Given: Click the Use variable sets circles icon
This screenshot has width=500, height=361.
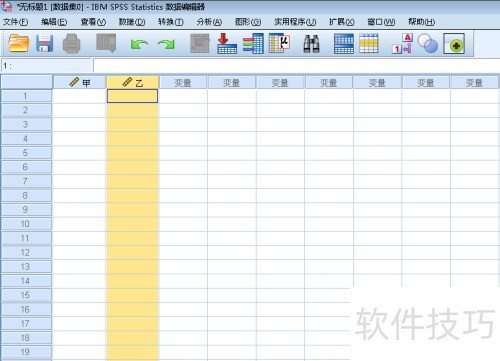Looking at the screenshot, I should pos(428,43).
